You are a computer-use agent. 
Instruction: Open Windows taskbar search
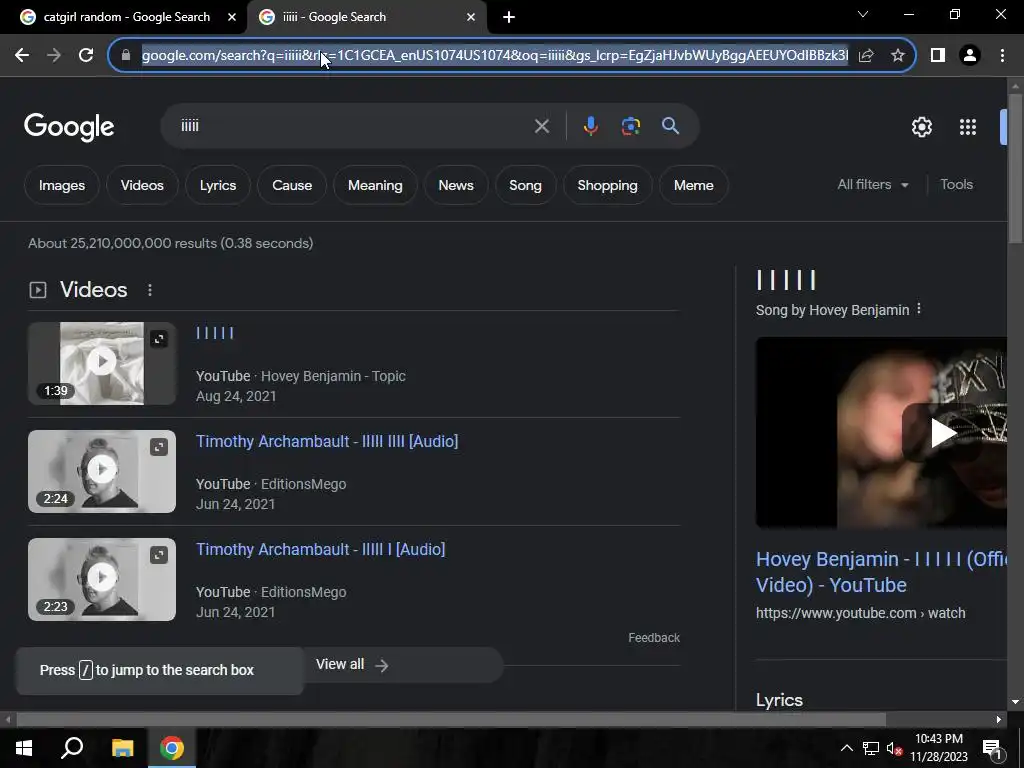click(72, 748)
